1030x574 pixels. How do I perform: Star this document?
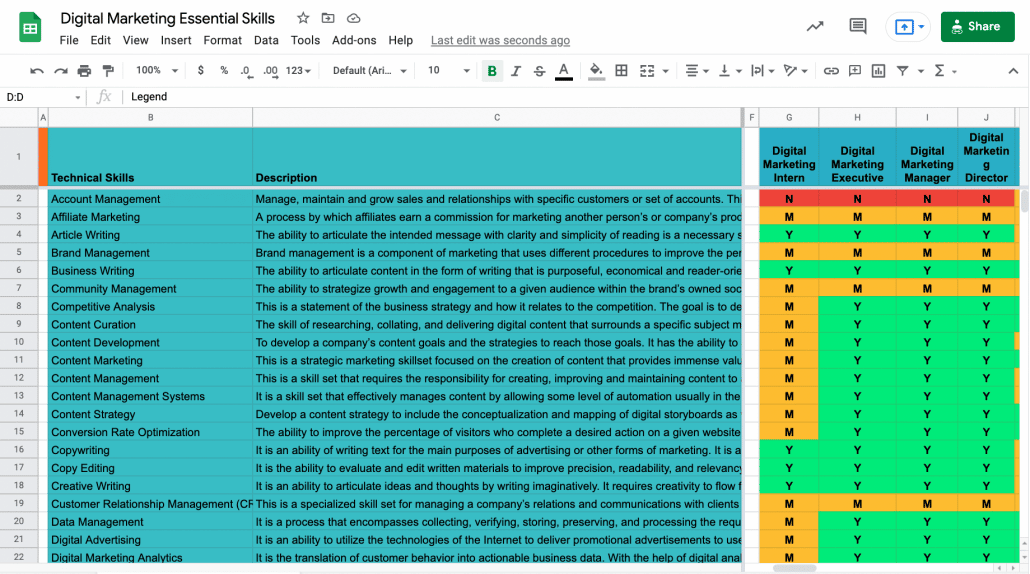pos(303,18)
